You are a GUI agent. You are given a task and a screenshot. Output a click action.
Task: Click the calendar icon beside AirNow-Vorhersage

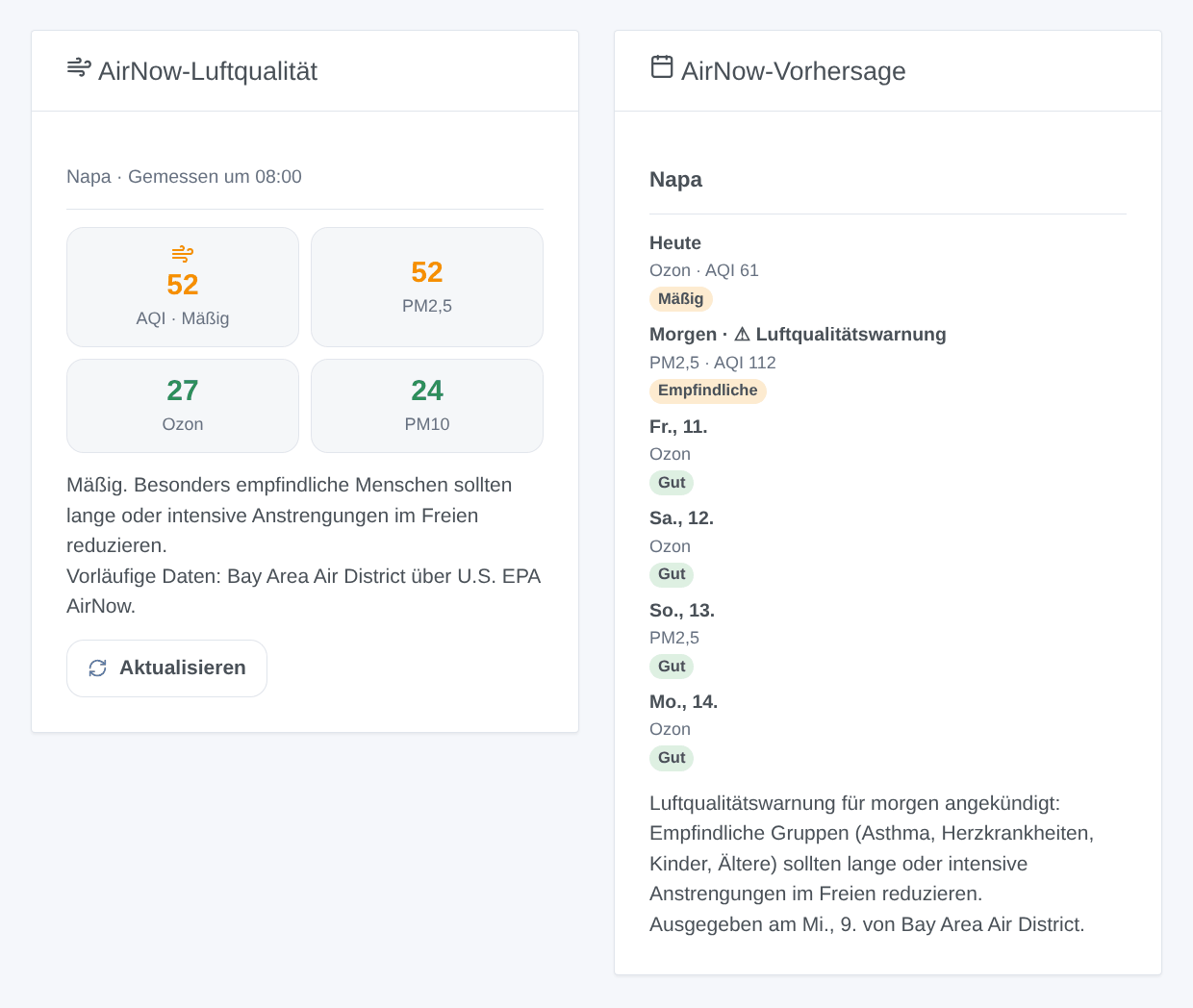pos(662,66)
